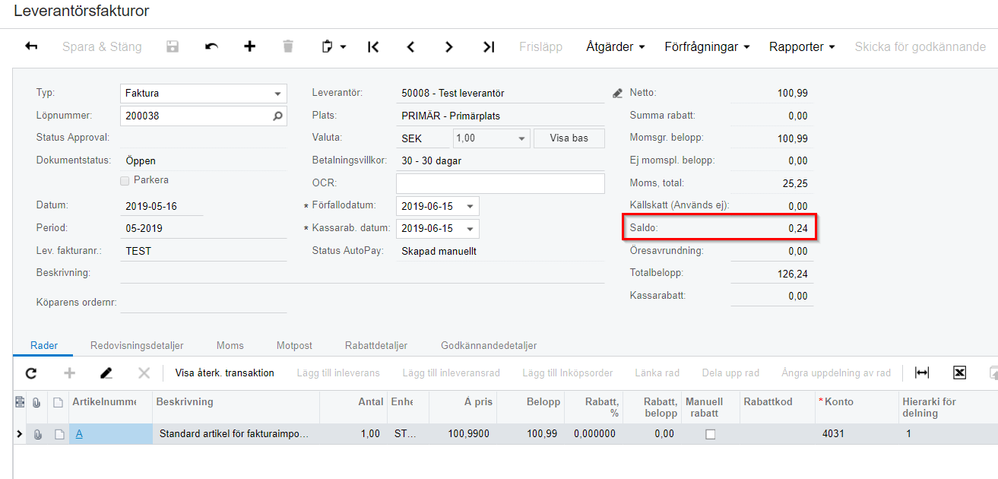This screenshot has height=479, width=998.
Task: Click Visa återk. transaktion button
Action: [225, 373]
